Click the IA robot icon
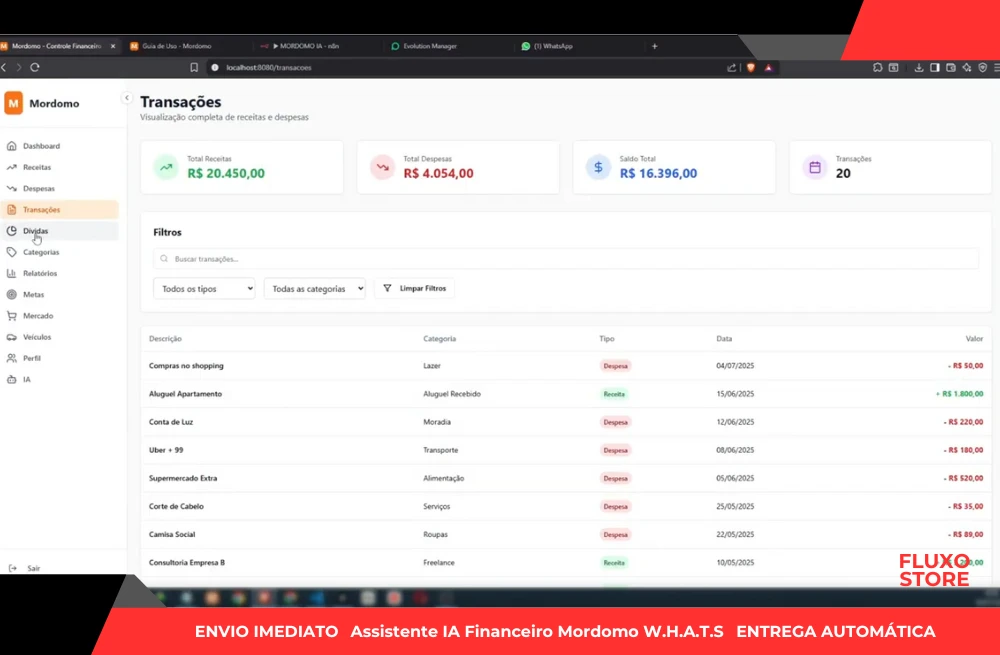Viewport: 1000px width, 655px height. coord(12,379)
